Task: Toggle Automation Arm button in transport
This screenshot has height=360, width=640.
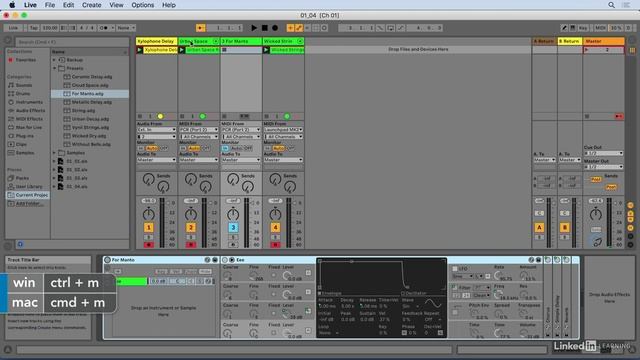Action: tap(299, 28)
